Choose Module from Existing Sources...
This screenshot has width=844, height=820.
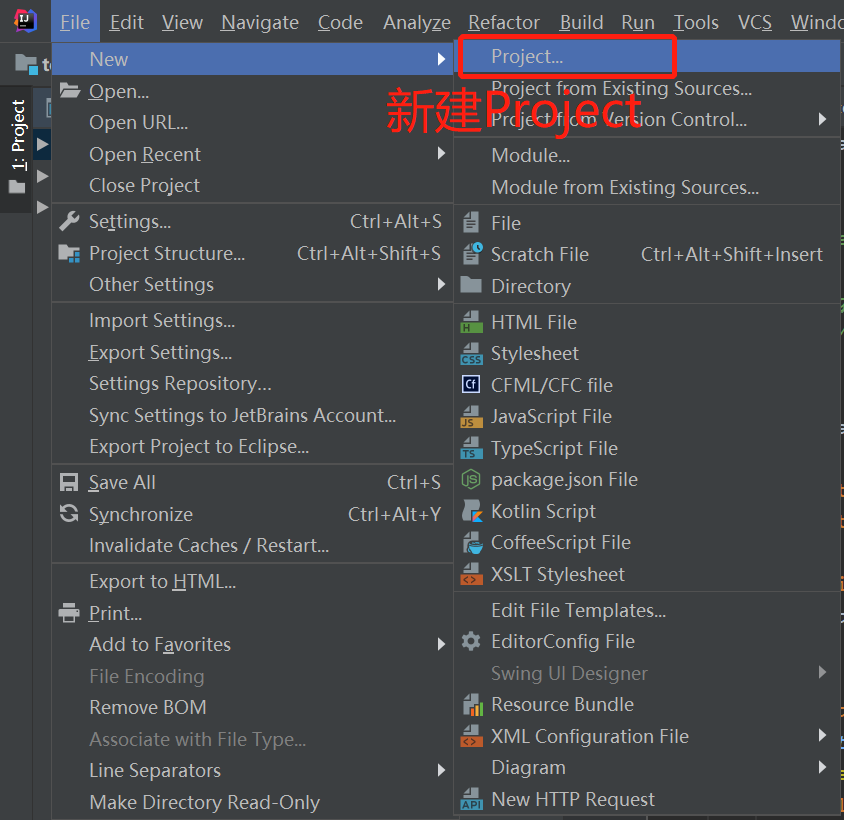coord(648,187)
